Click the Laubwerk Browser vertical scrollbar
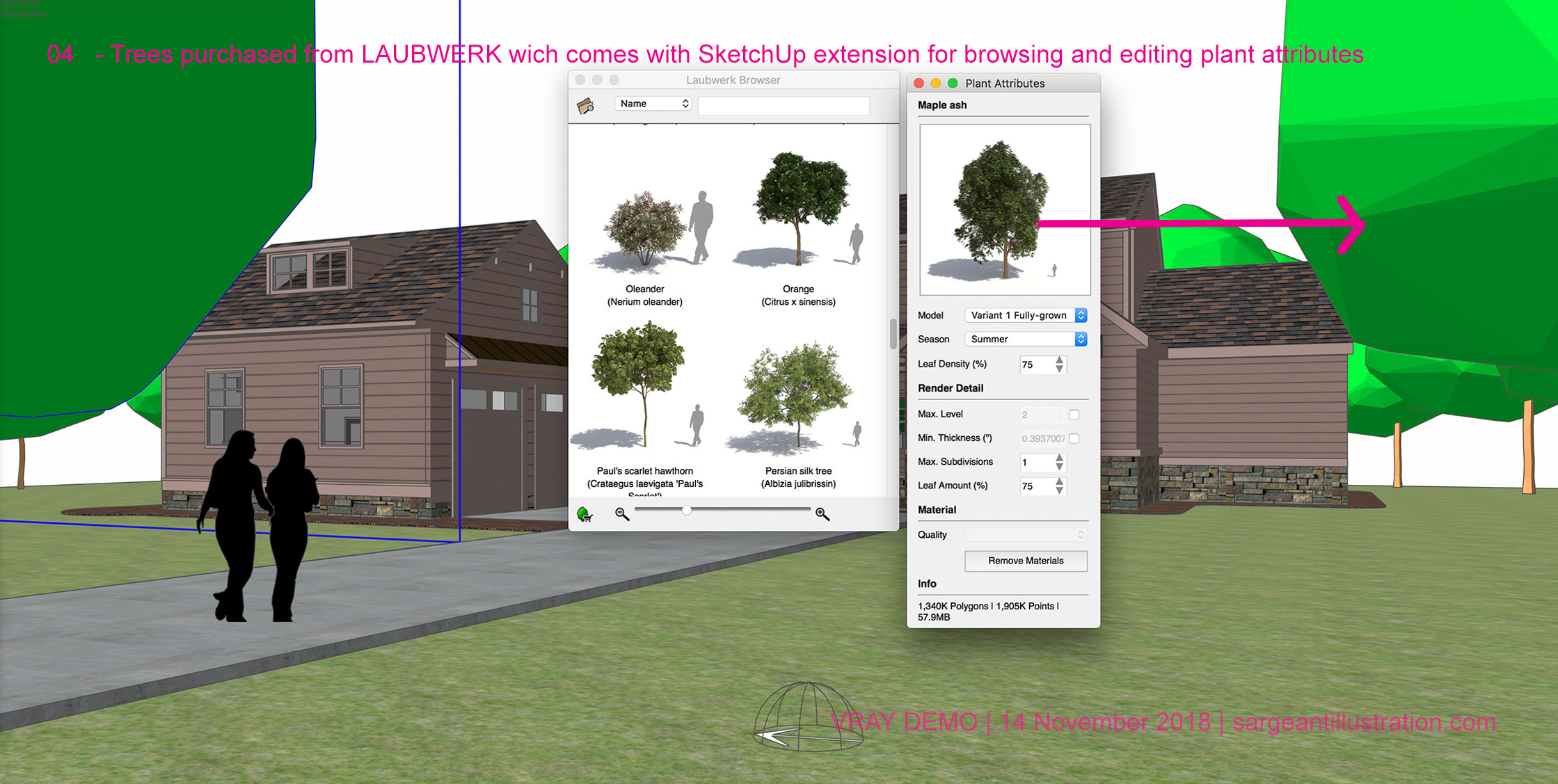This screenshot has height=784, width=1558. point(893,334)
